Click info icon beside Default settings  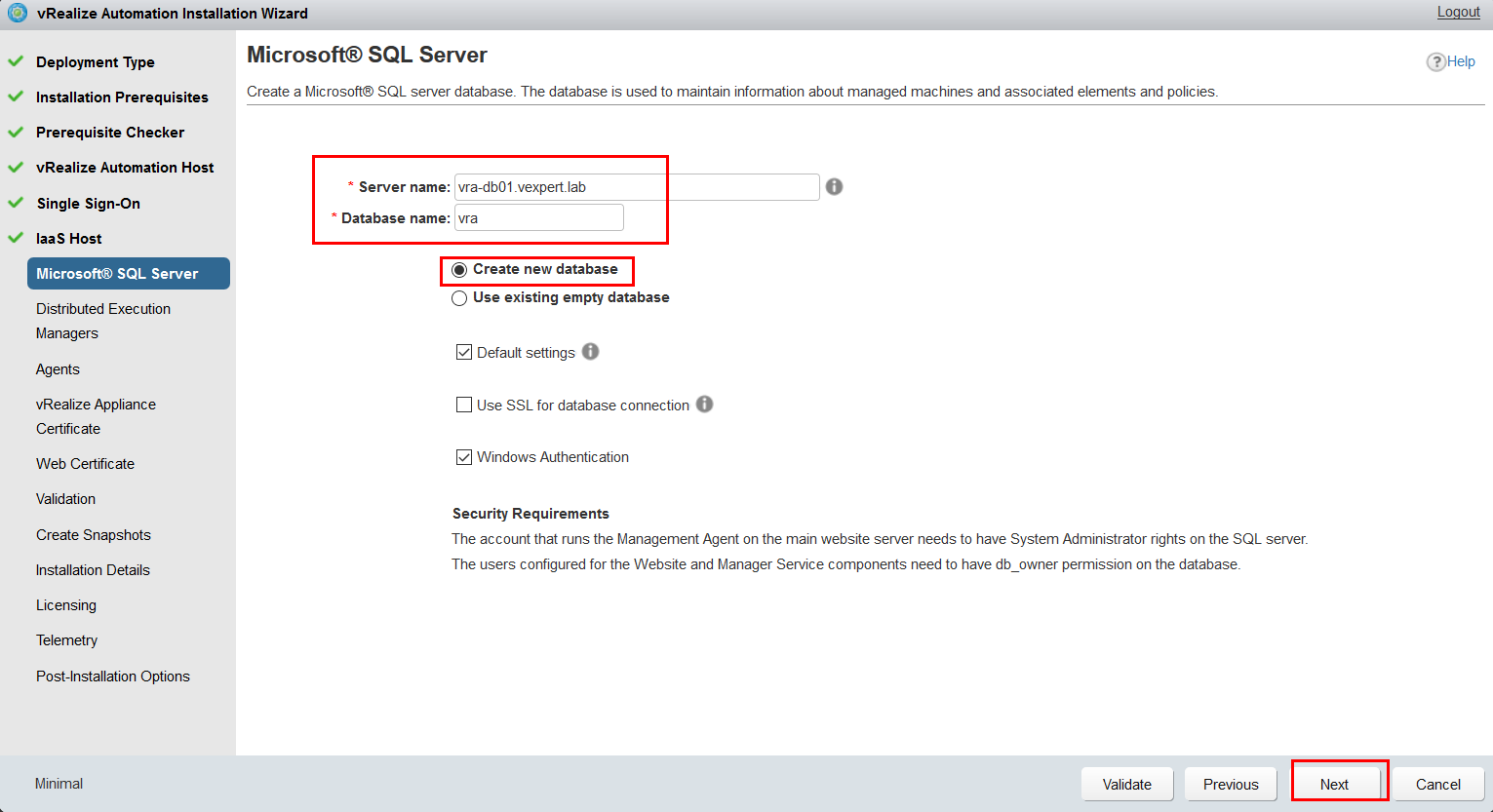590,351
